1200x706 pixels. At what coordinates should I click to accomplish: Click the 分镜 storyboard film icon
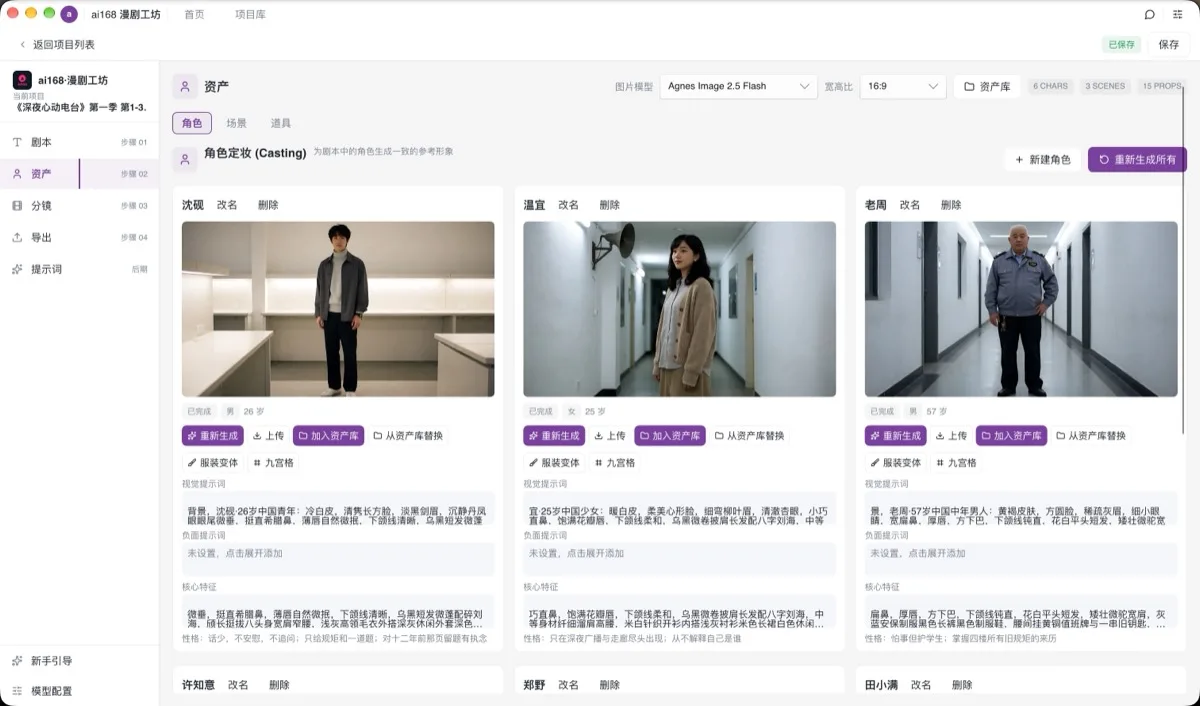click(x=17, y=206)
